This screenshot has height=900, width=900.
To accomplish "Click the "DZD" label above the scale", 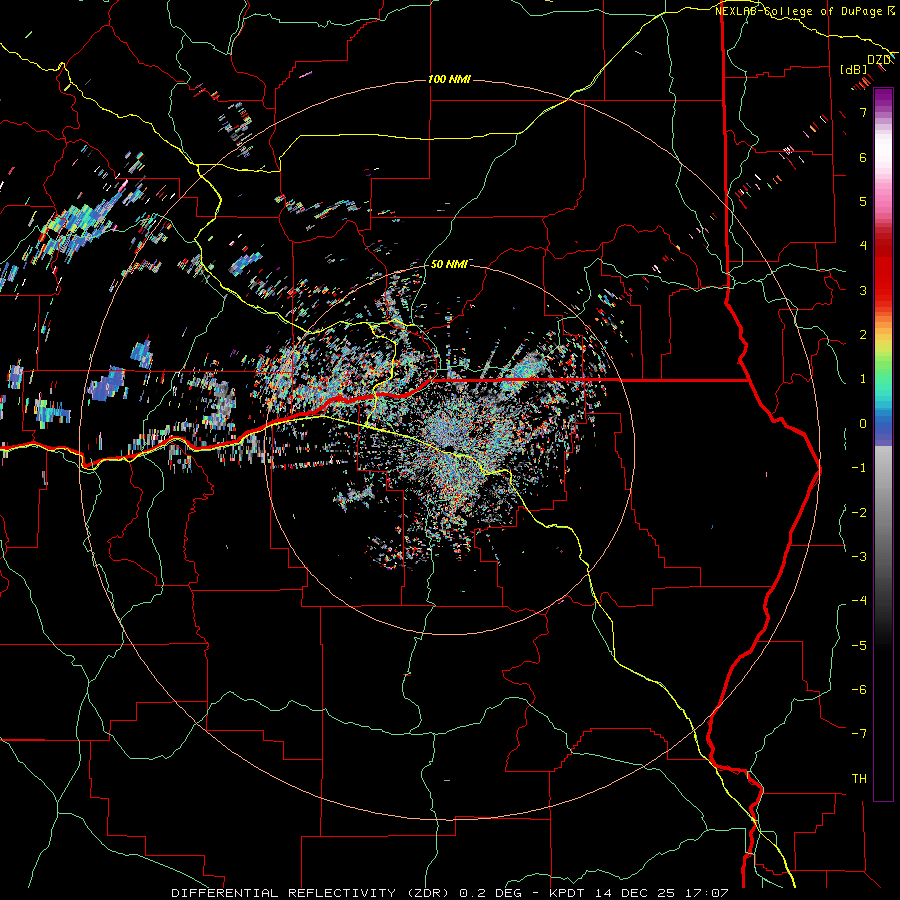I will point(878,60).
